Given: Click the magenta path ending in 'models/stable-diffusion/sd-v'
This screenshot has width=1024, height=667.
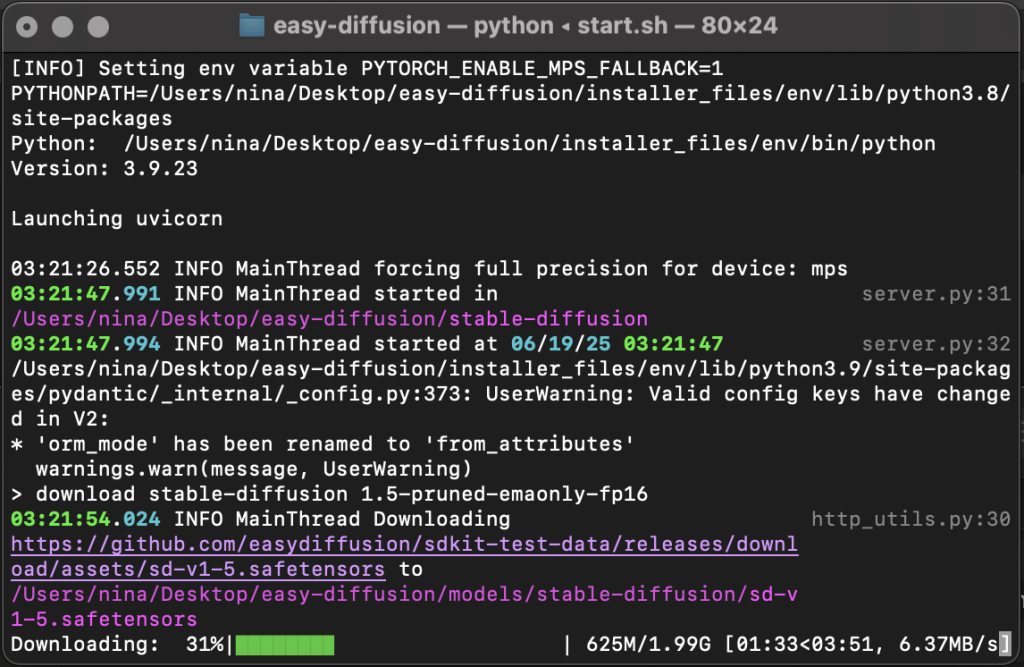Looking at the screenshot, I should 404,594.
